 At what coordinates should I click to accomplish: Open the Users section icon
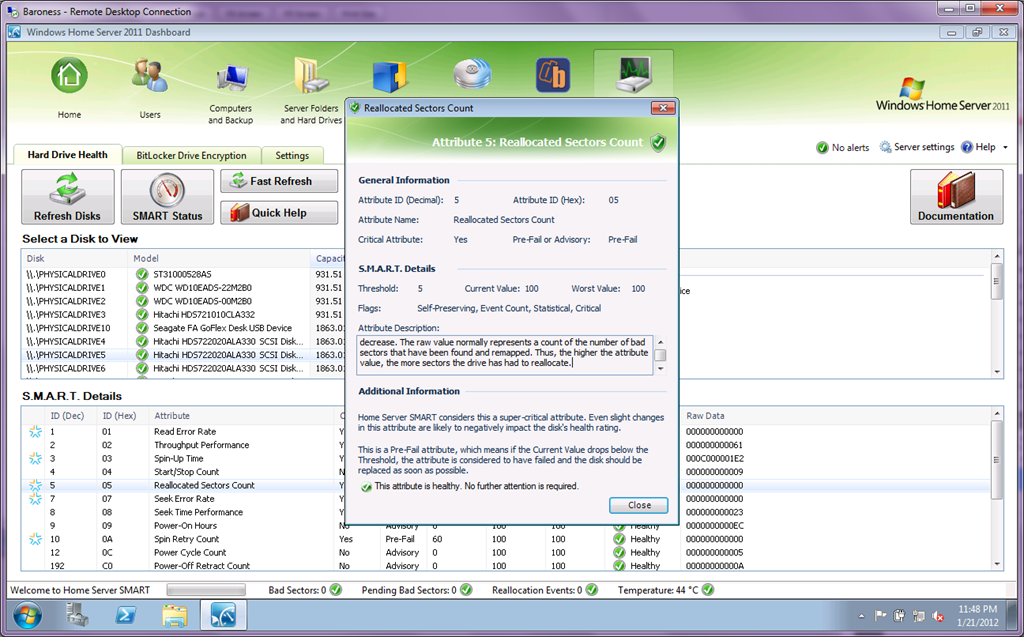pyautogui.click(x=150, y=76)
